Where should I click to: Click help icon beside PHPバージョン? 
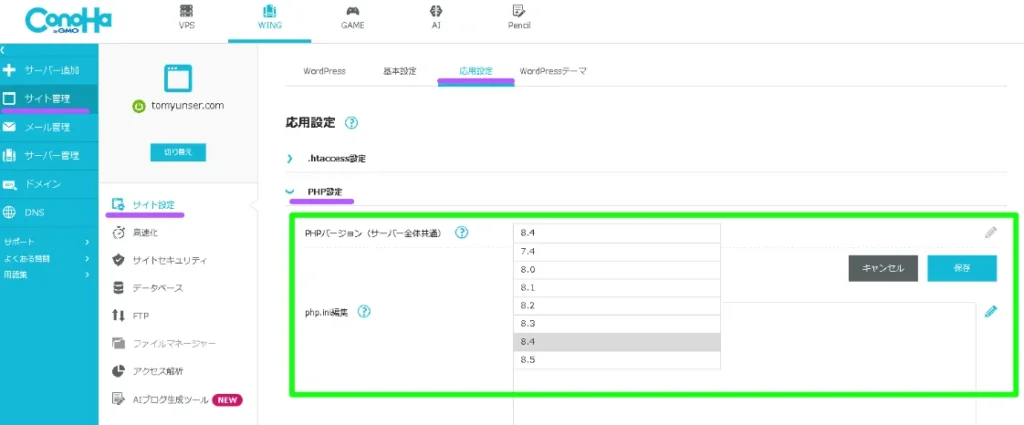coord(462,232)
